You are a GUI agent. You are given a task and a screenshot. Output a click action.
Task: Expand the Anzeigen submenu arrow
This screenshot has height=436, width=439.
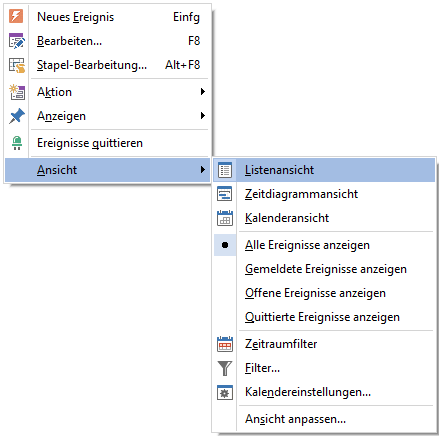[203, 116]
